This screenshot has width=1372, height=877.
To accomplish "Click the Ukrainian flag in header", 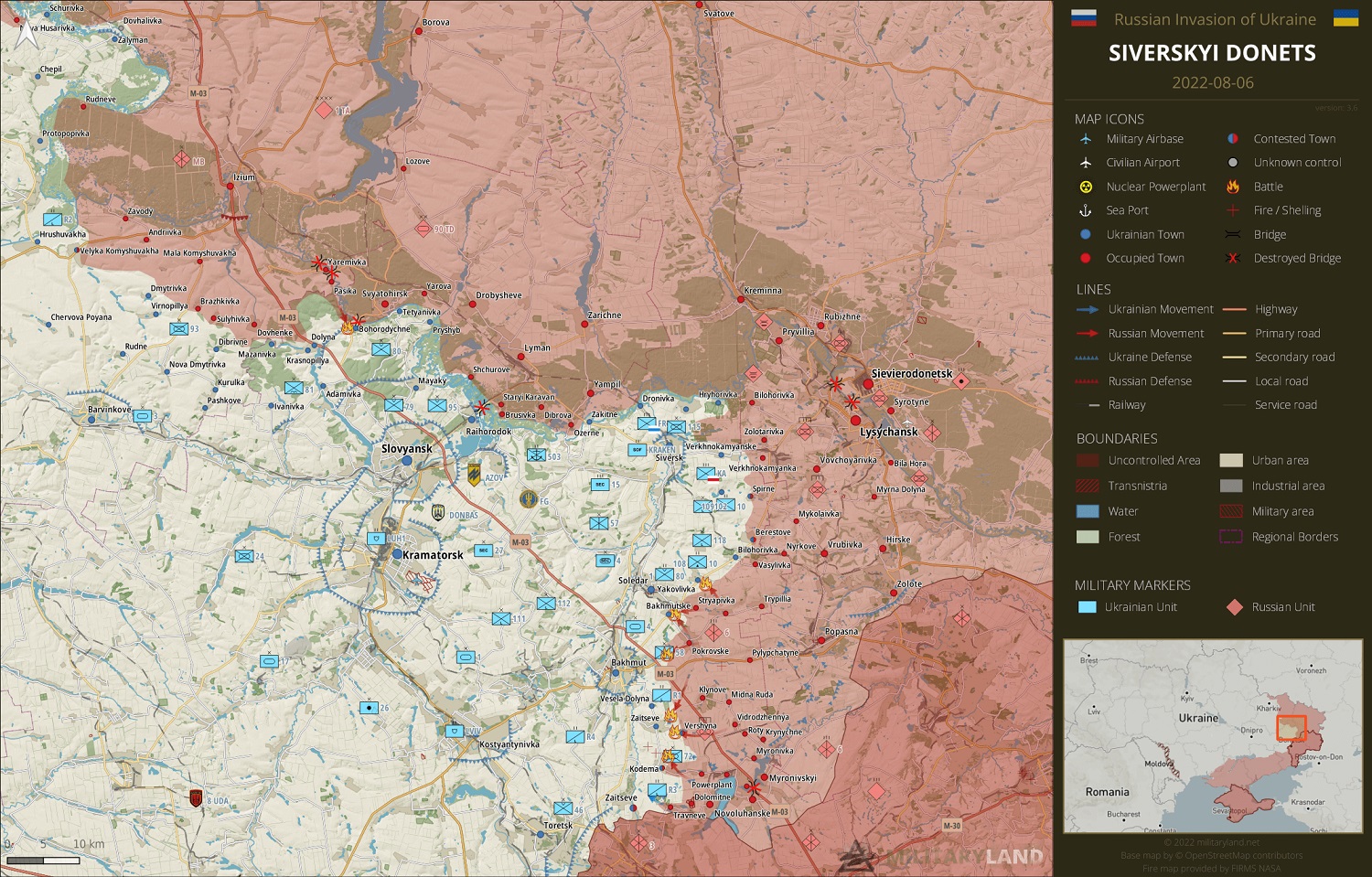I will (1345, 18).
